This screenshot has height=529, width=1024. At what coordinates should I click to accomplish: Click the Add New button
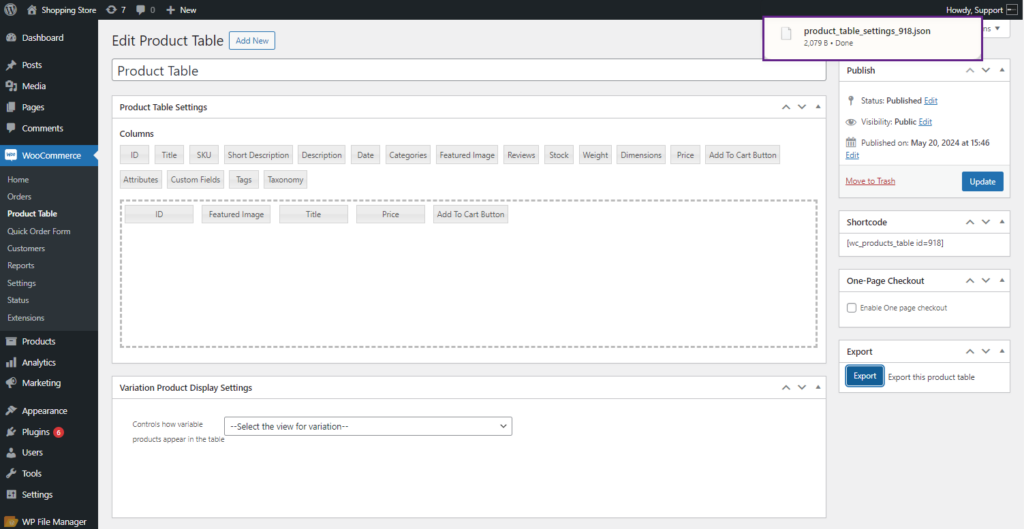[252, 40]
